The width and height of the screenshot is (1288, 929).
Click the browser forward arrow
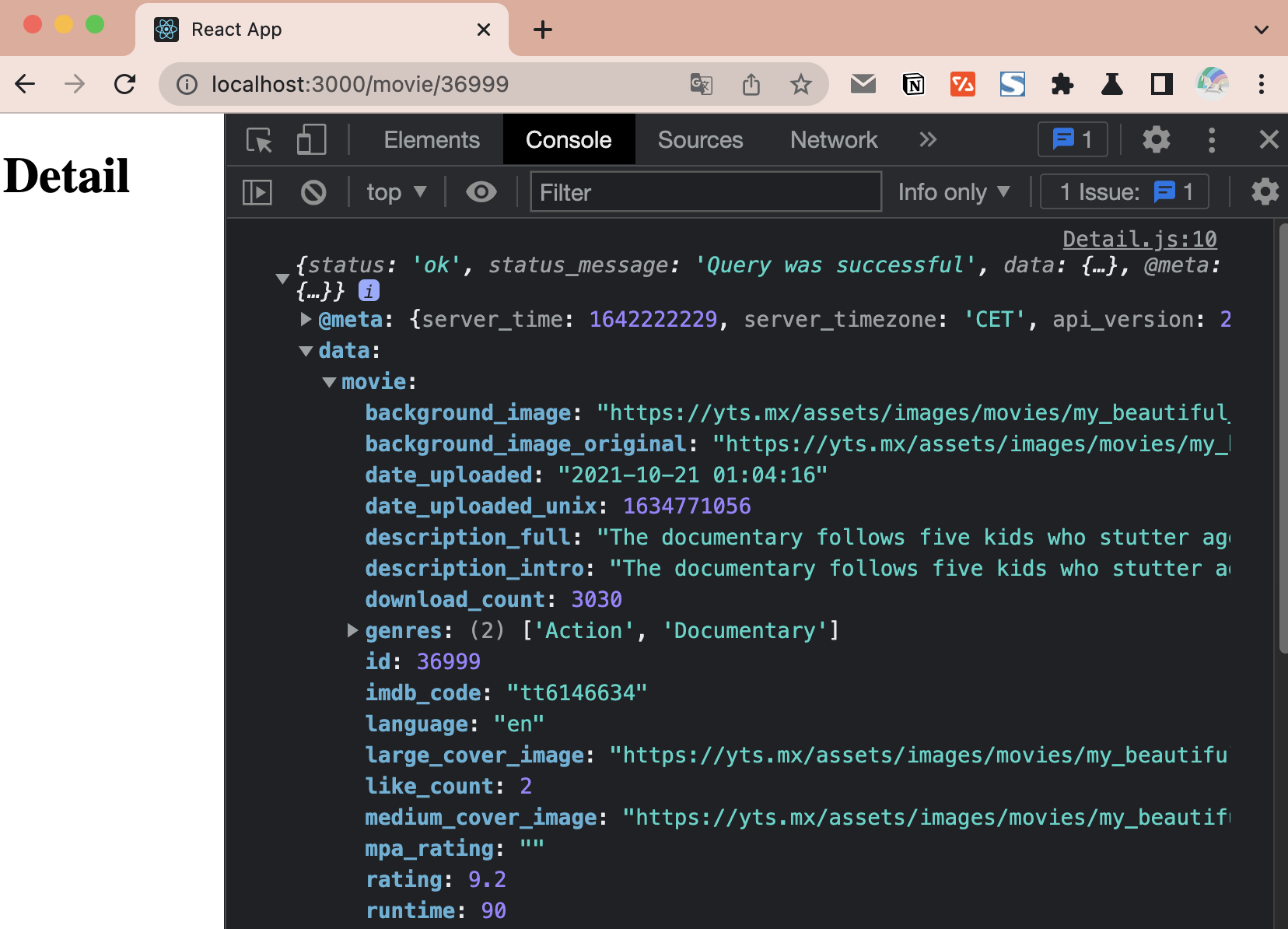75,84
